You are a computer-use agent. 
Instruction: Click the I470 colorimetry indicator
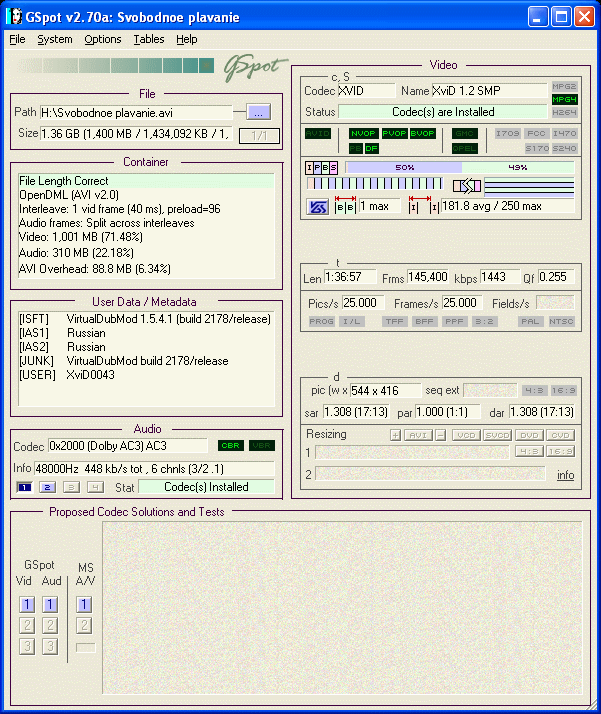565,133
